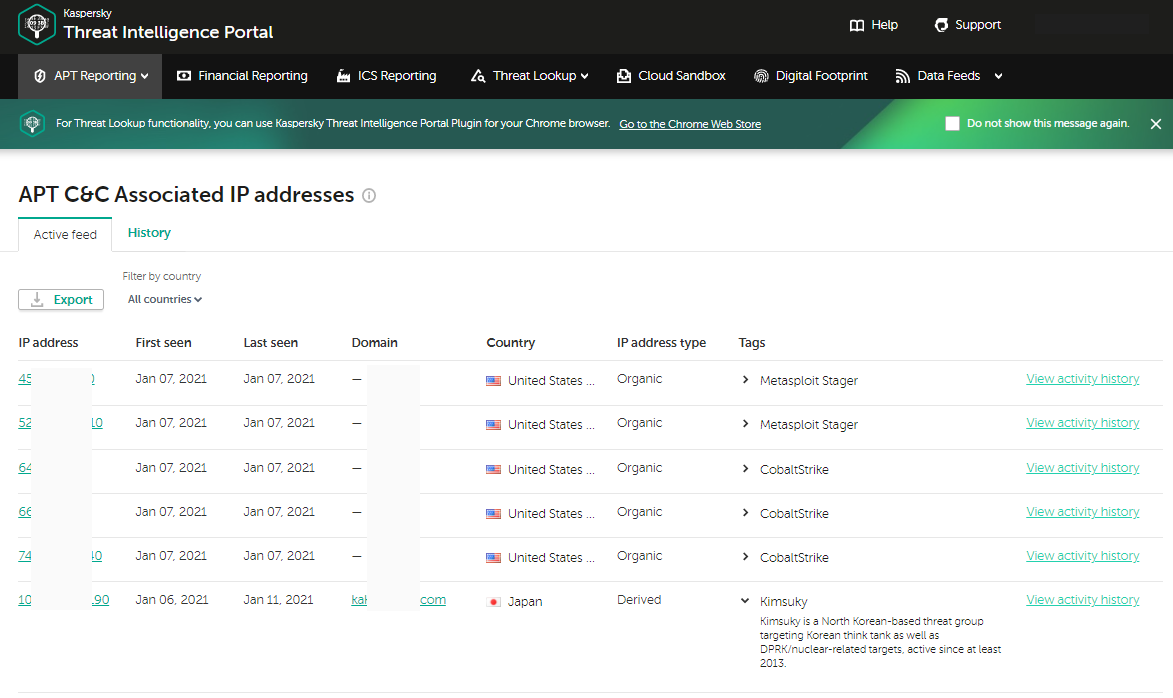Click the Digital Footprint fingerprint icon

point(761,76)
